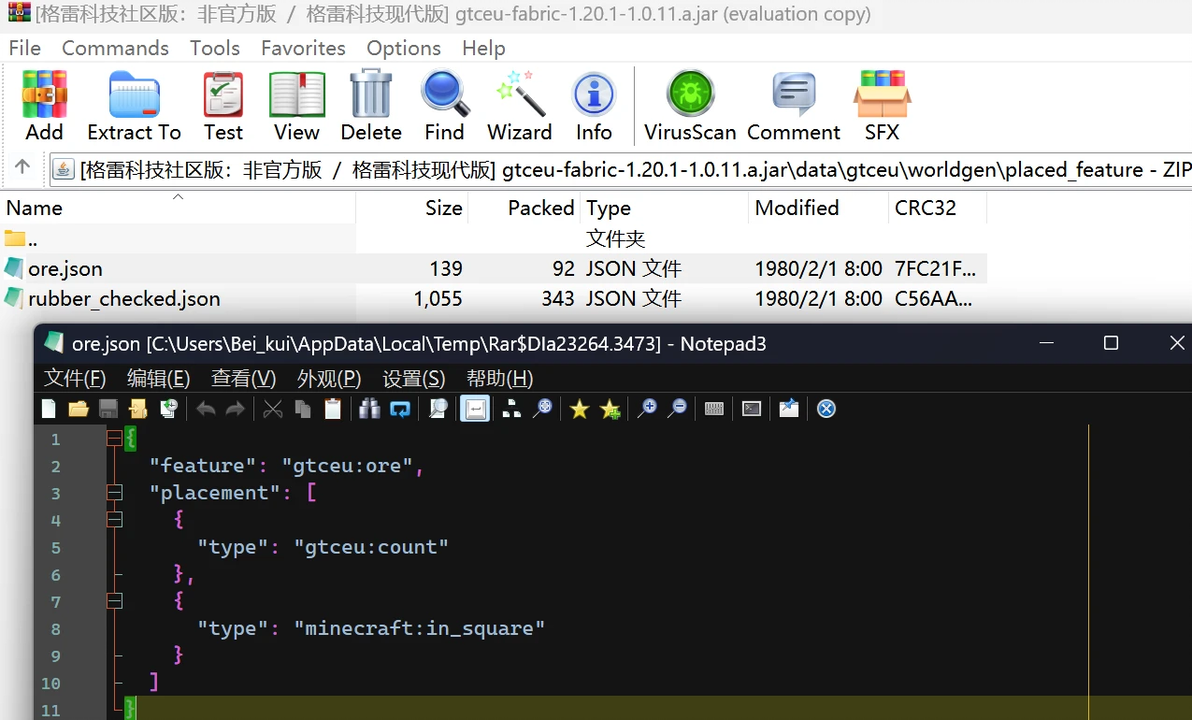
Task: Sort files by Name column header
Action: click(178, 208)
